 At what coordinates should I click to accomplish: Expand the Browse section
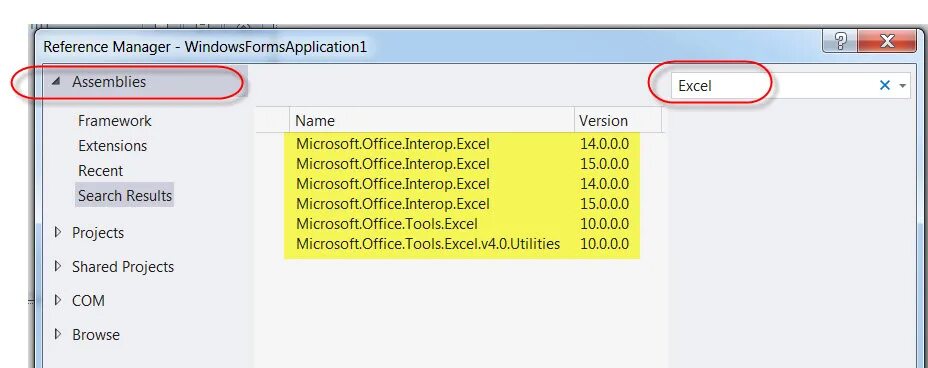point(57,334)
